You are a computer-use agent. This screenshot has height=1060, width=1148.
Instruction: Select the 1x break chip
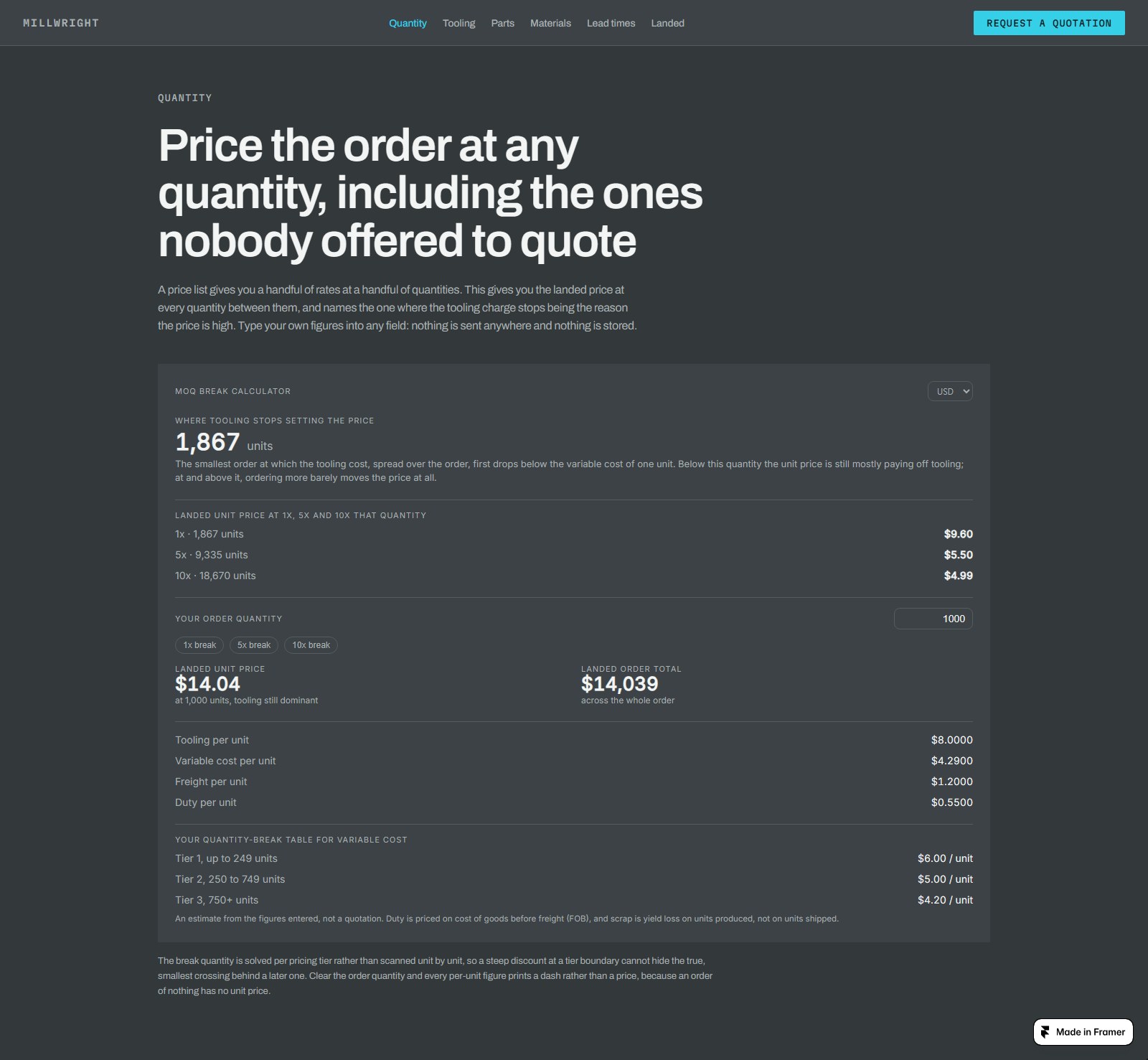199,645
